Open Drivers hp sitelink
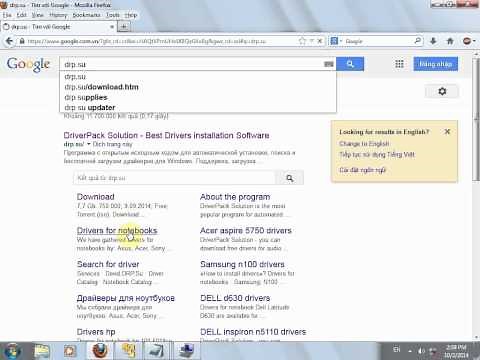Image resolution: width=480 pixels, height=360 pixels. [x=96, y=332]
